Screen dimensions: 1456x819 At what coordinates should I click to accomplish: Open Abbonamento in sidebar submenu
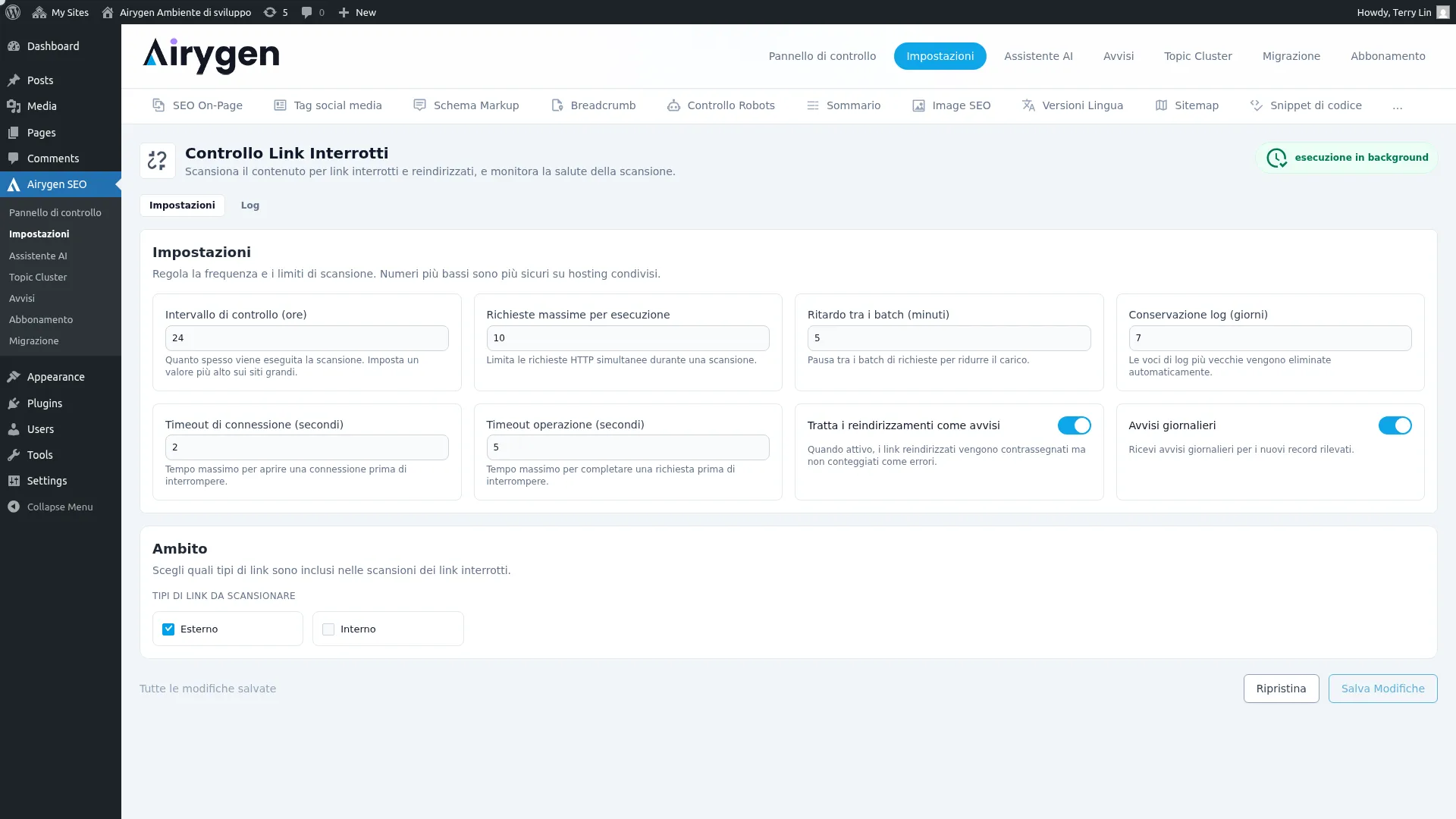coord(41,320)
